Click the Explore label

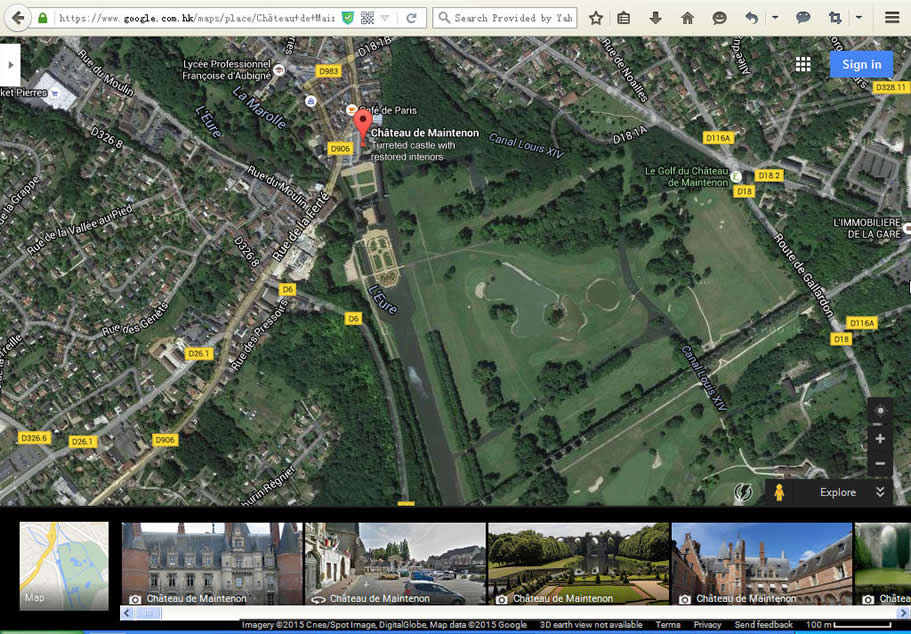click(x=838, y=492)
